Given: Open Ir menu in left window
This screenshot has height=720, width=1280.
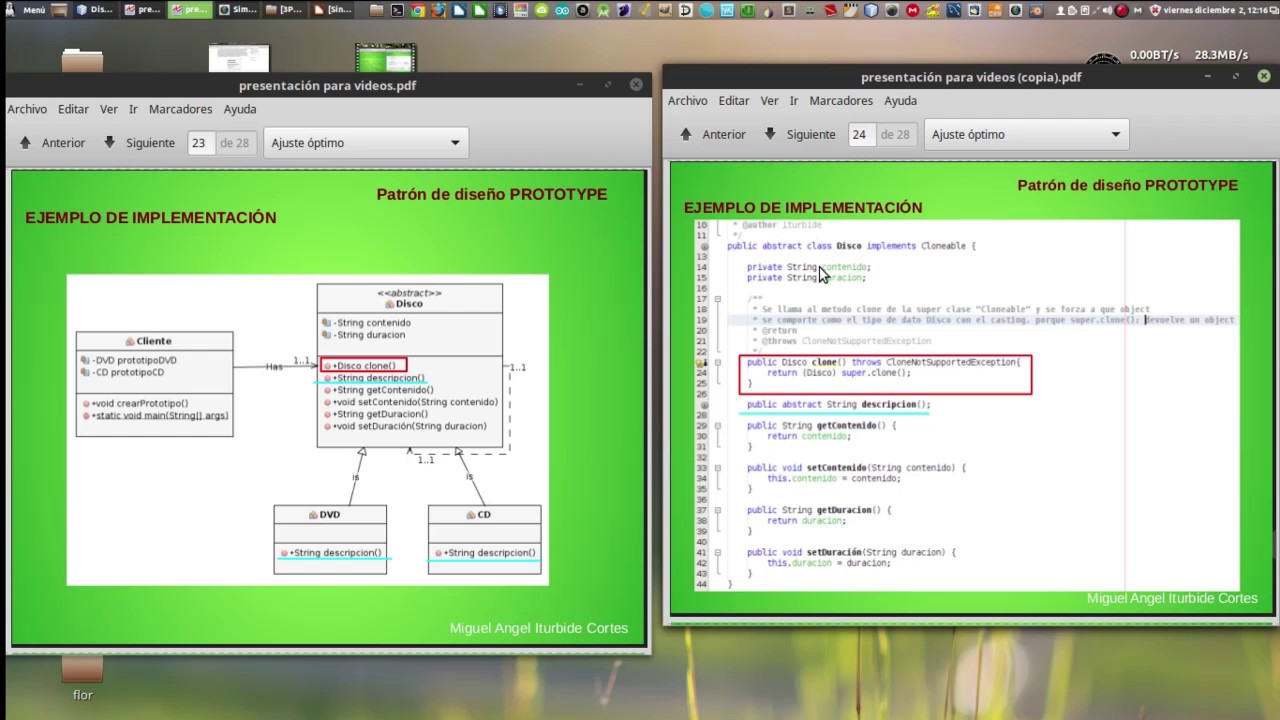Looking at the screenshot, I should pyautogui.click(x=133, y=109).
